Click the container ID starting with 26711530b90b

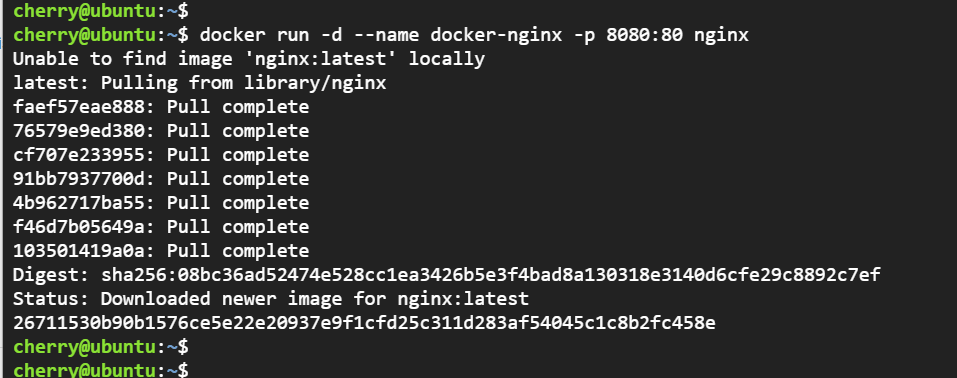click(364, 322)
